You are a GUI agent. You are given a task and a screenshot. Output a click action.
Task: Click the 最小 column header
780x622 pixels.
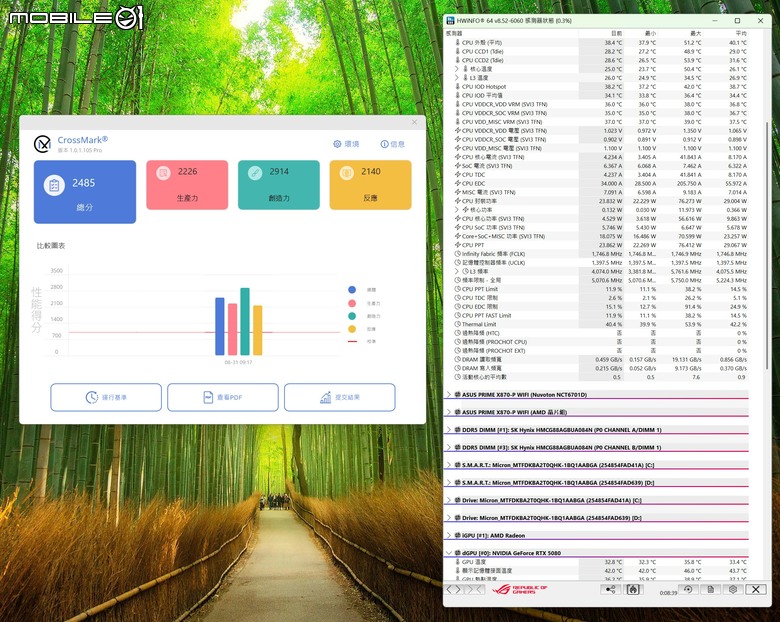(640, 33)
